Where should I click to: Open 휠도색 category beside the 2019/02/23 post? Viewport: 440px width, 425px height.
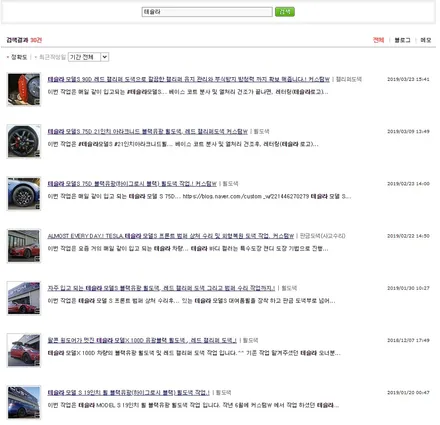[x=230, y=184]
